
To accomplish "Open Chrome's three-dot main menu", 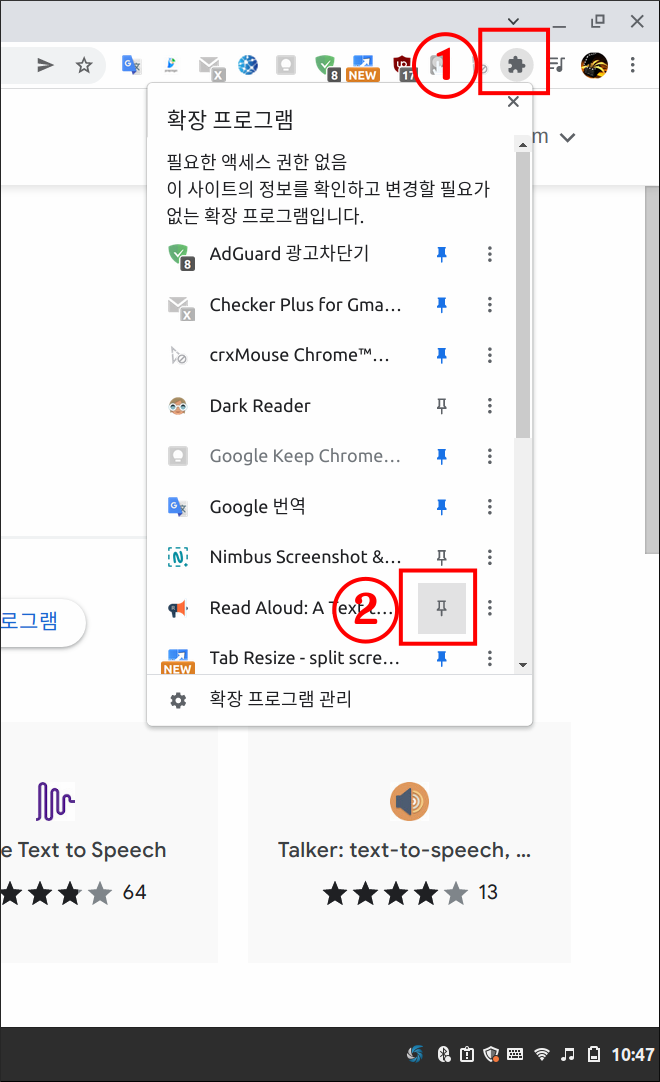I will pyautogui.click(x=632, y=65).
